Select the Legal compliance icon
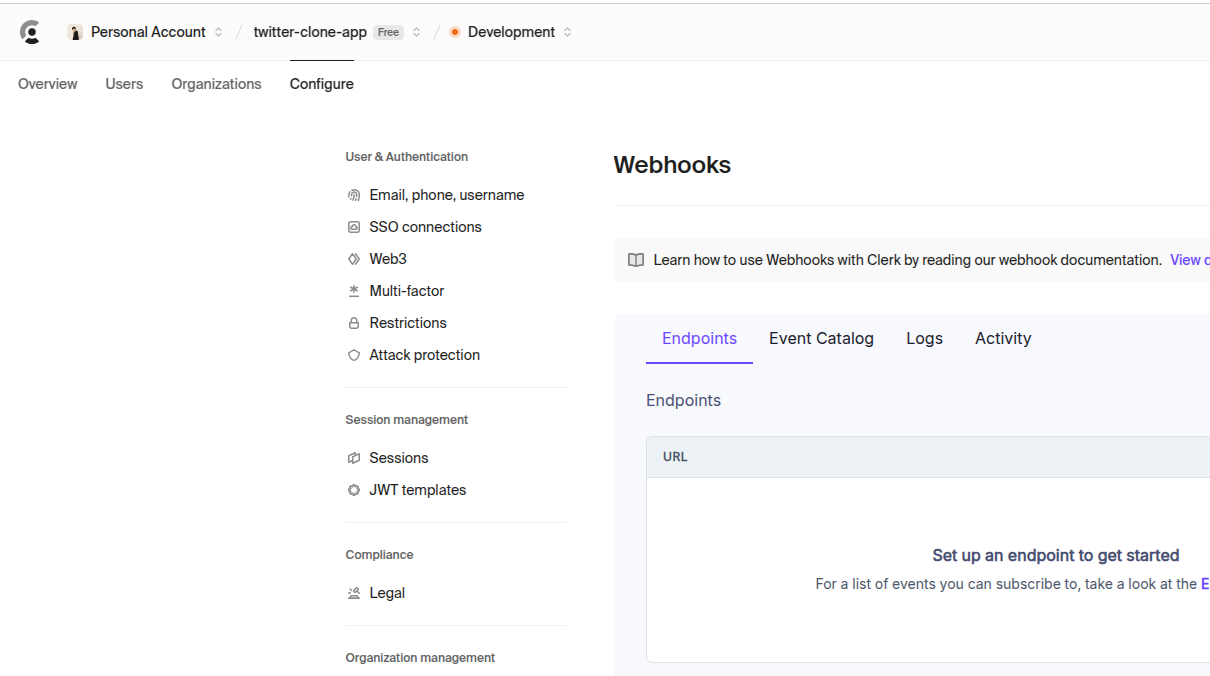Viewport: 1210px width, 676px height. coord(354,592)
